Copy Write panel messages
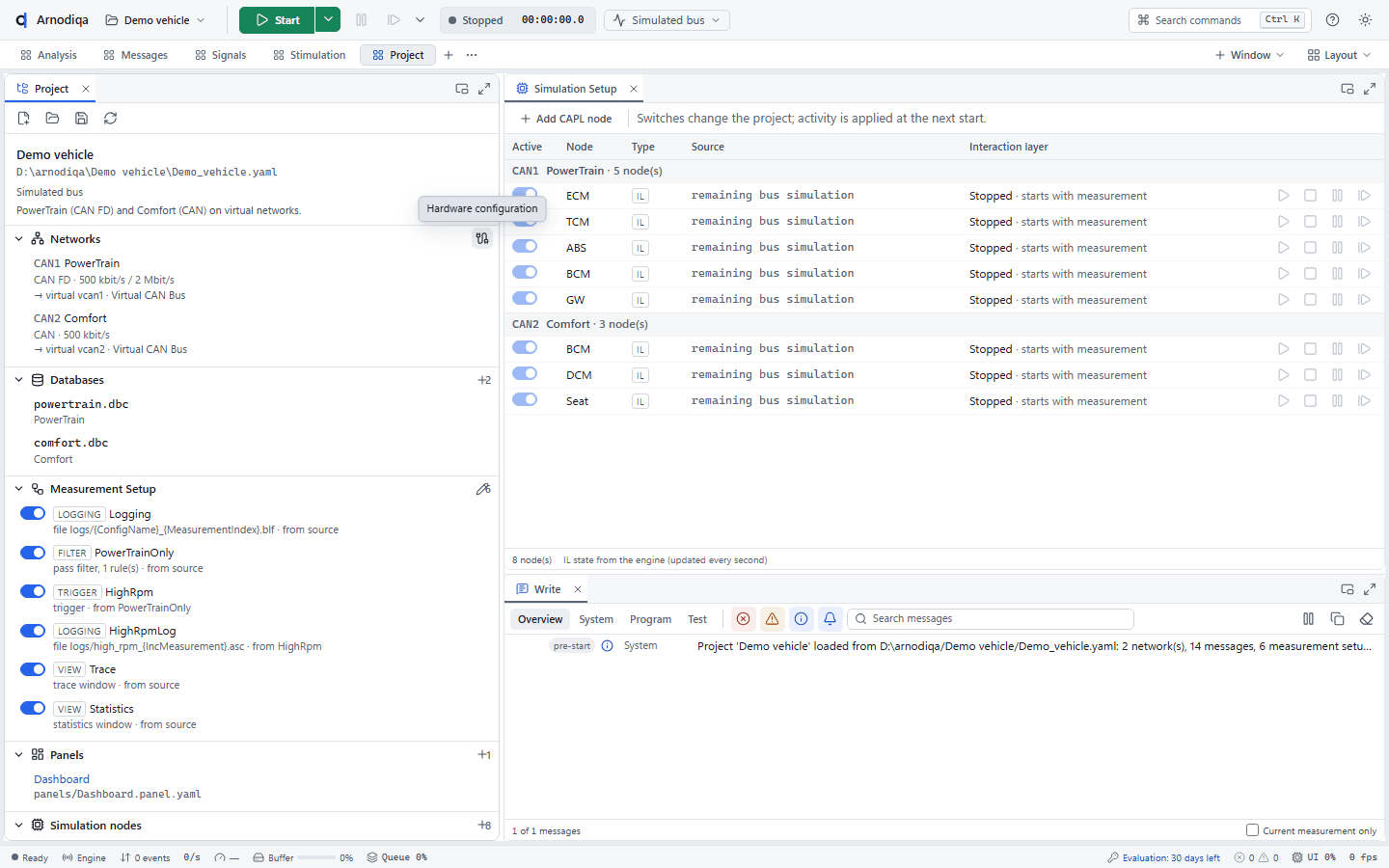1389x868 pixels. click(1337, 619)
